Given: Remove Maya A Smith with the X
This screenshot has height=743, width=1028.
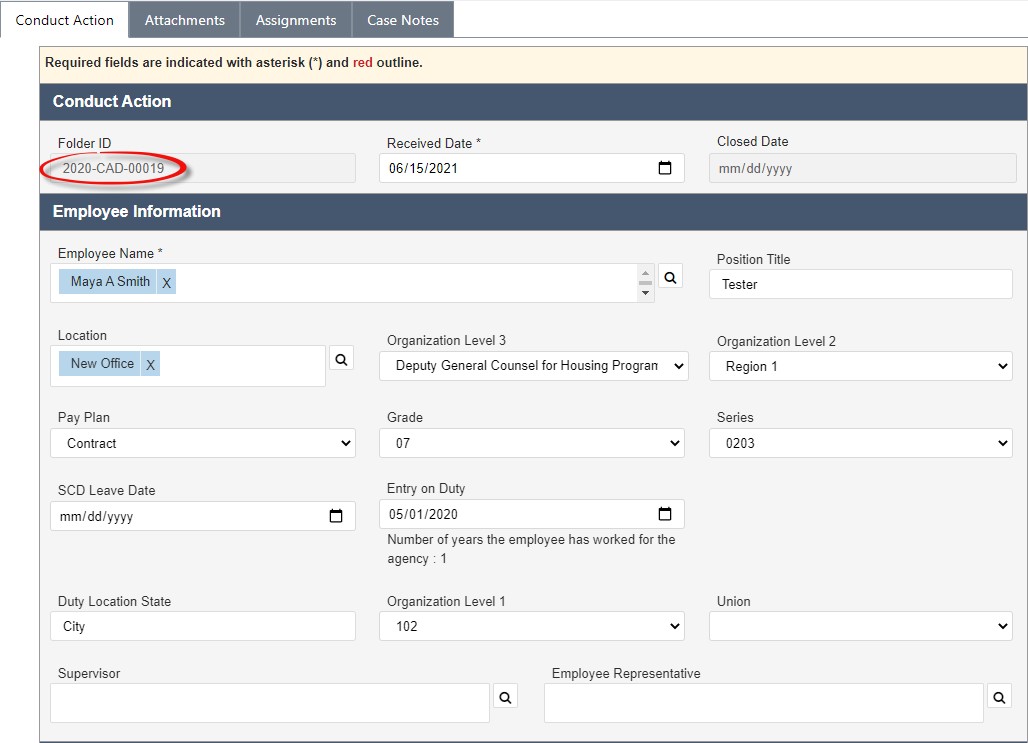Looking at the screenshot, I should pyautogui.click(x=167, y=282).
